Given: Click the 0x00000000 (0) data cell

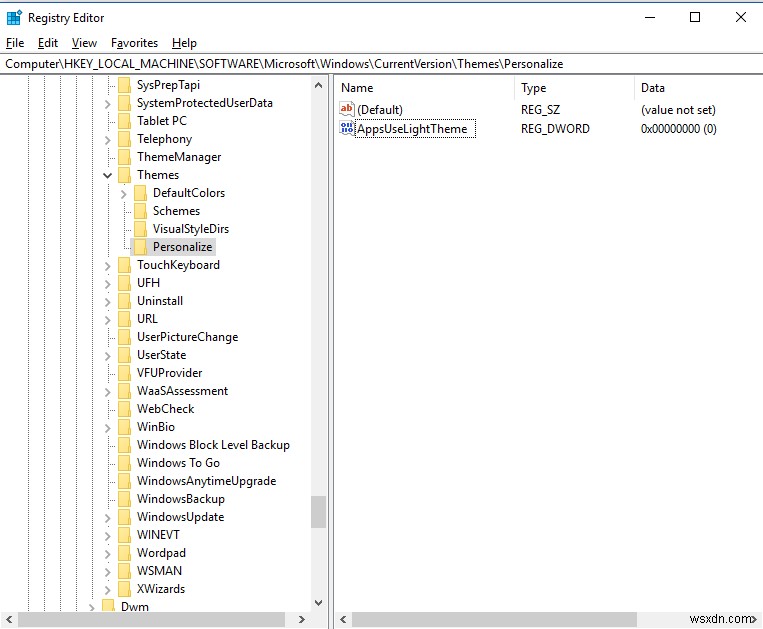Looking at the screenshot, I should tap(678, 129).
